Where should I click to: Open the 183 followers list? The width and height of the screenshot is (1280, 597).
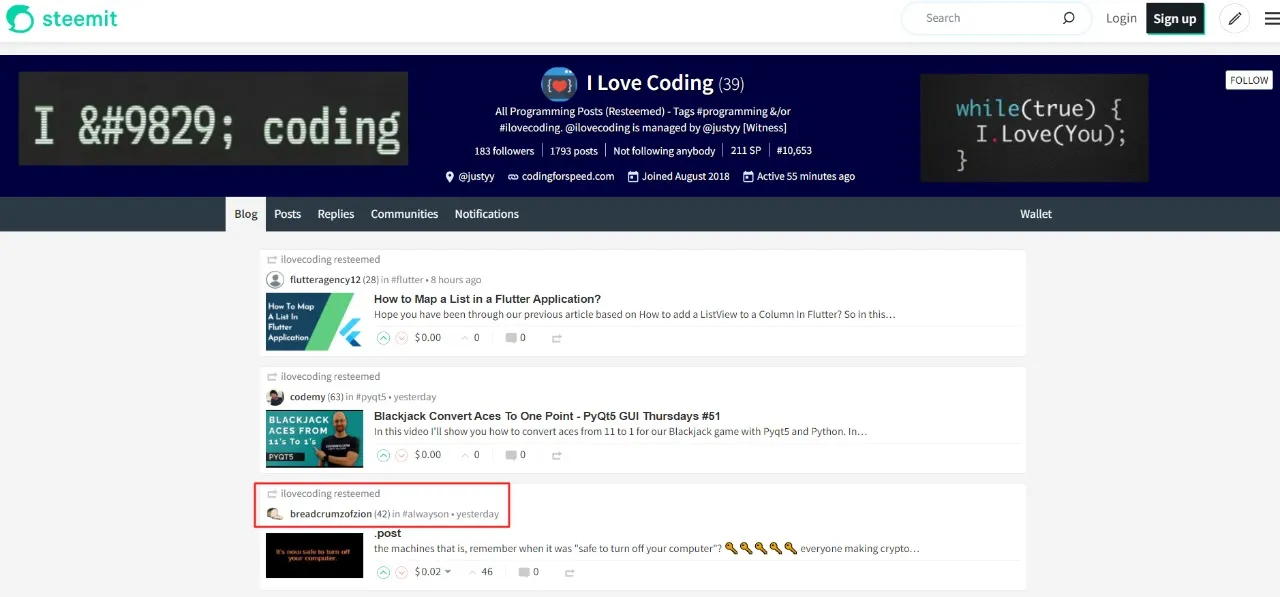(504, 151)
